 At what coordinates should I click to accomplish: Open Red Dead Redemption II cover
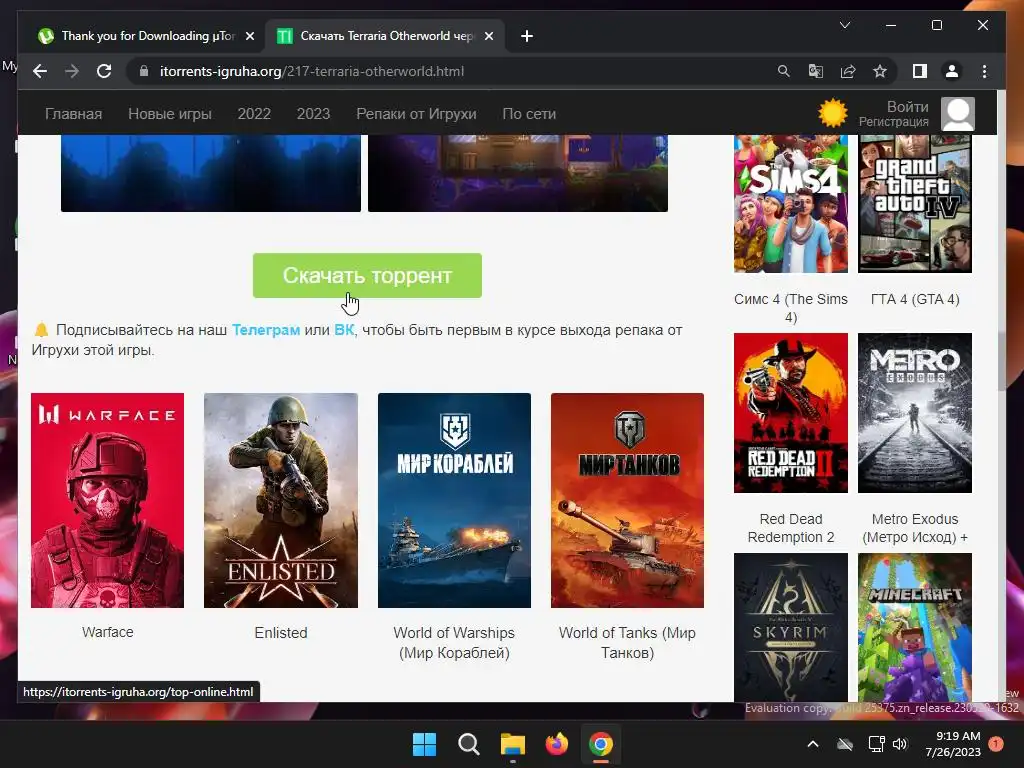click(x=791, y=413)
